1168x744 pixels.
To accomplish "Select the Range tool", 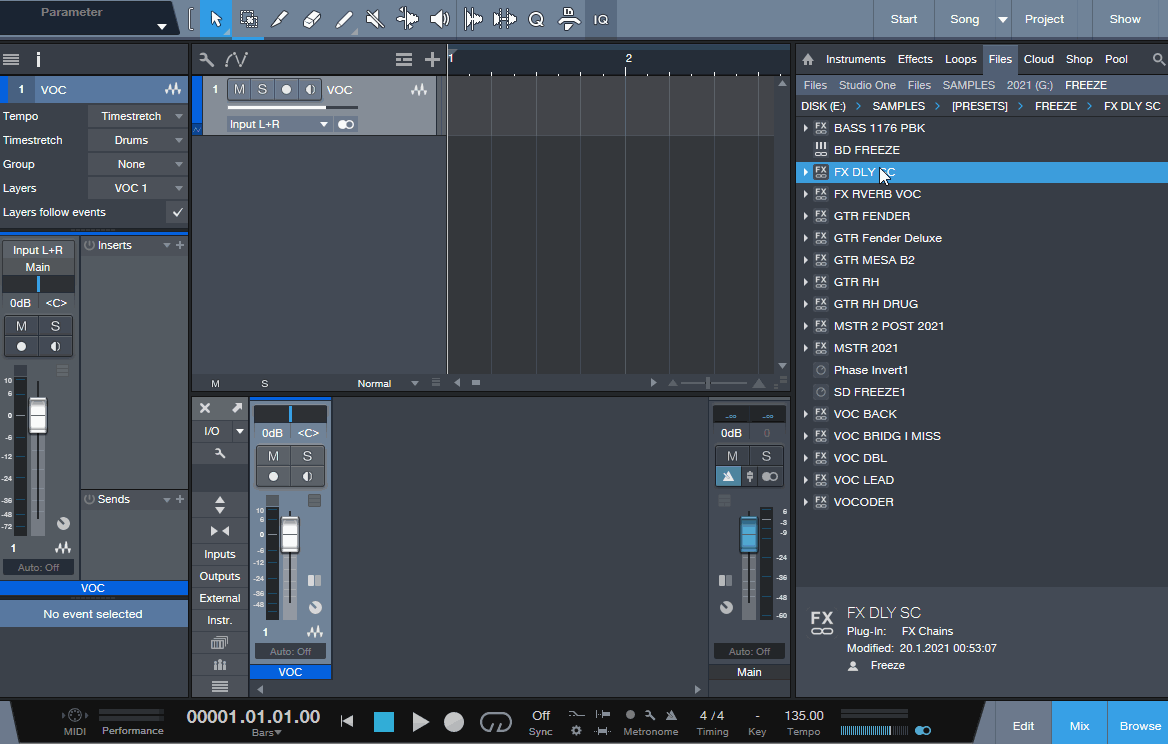I will click(x=249, y=19).
